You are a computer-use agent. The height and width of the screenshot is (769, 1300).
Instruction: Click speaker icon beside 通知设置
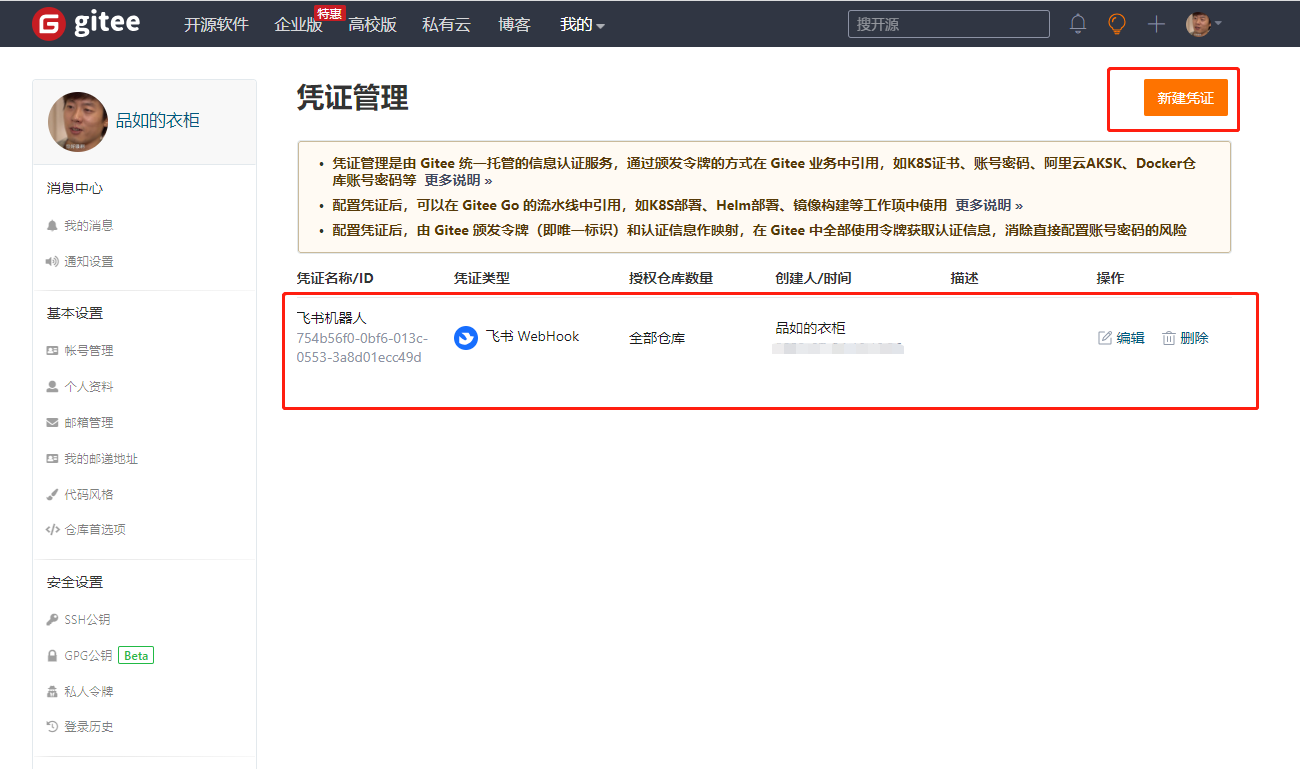click(53, 262)
